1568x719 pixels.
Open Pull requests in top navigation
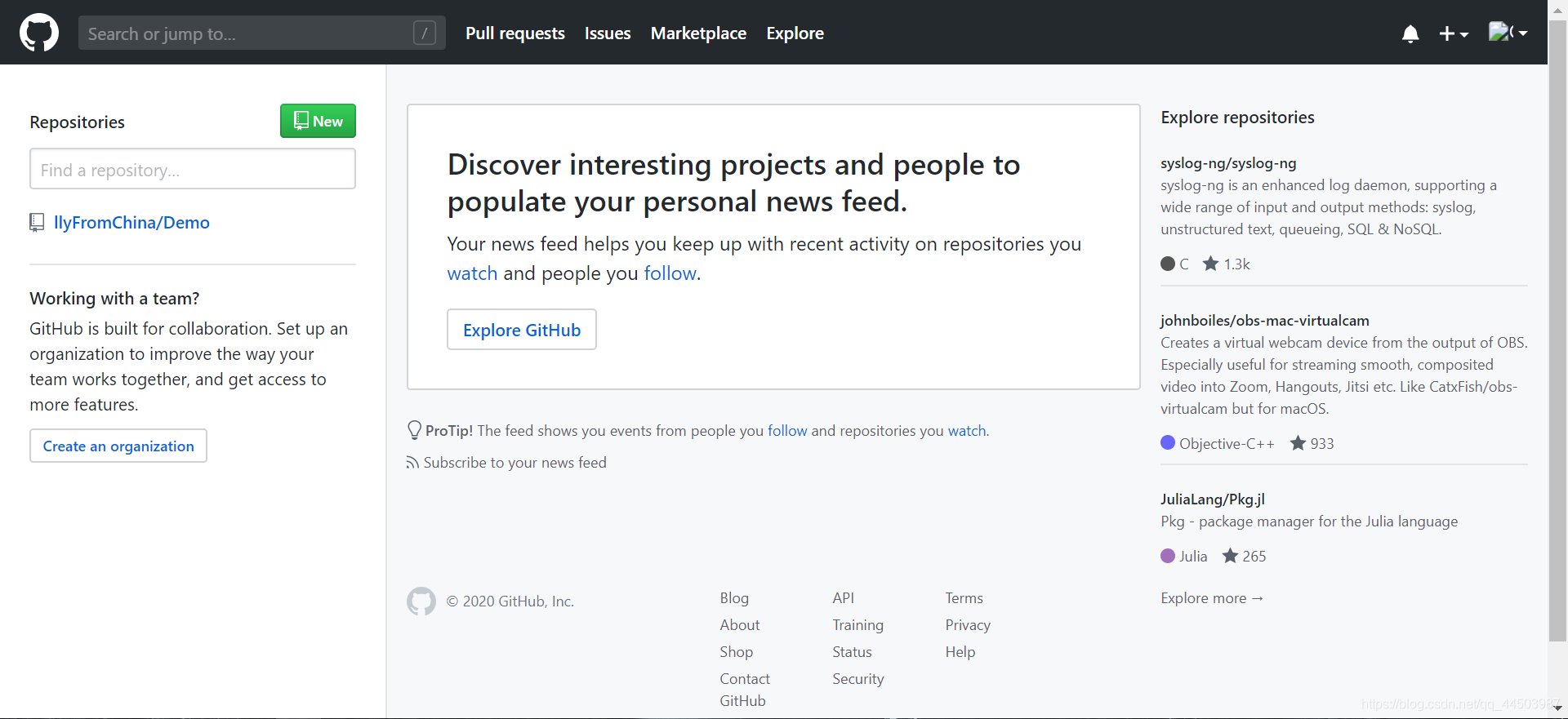pos(515,33)
